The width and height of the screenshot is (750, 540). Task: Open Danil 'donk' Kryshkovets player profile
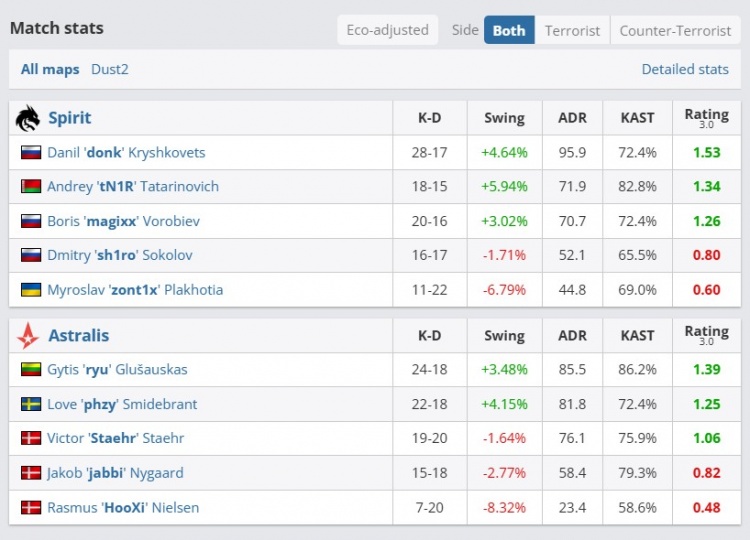(126, 153)
